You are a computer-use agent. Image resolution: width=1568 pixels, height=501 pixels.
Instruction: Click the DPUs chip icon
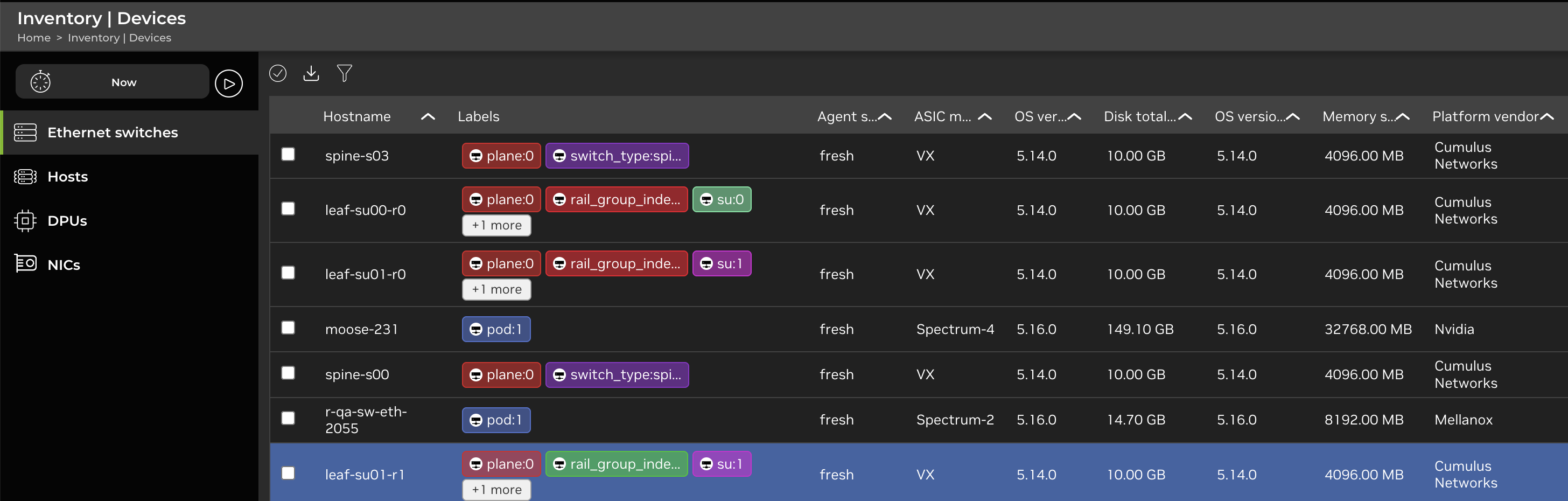[x=25, y=221]
